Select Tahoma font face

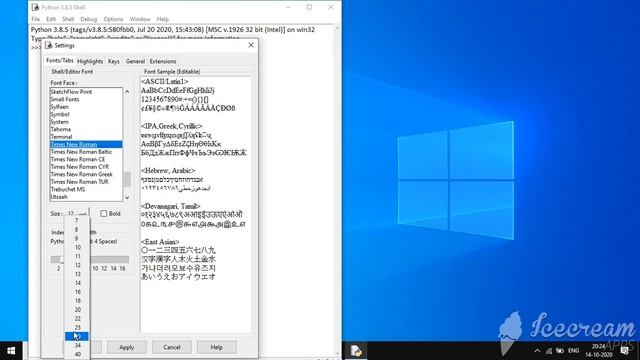click(x=86, y=129)
